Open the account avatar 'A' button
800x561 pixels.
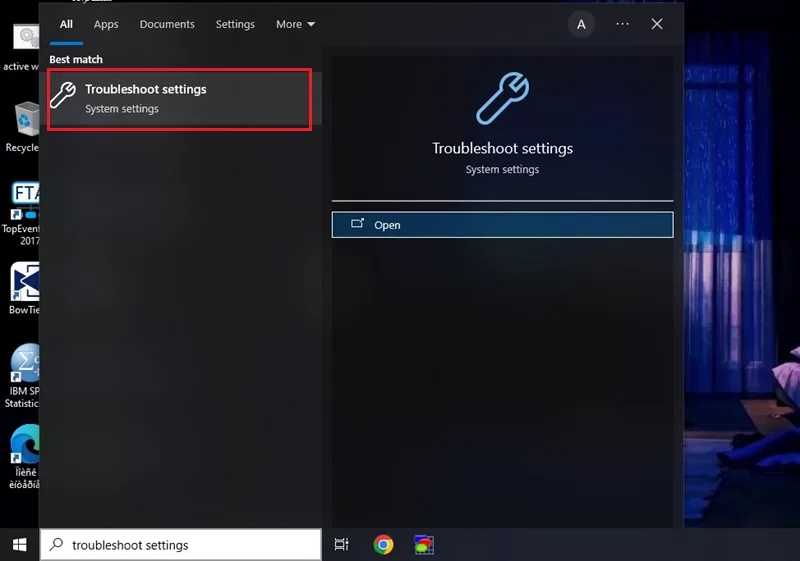pyautogui.click(x=581, y=24)
